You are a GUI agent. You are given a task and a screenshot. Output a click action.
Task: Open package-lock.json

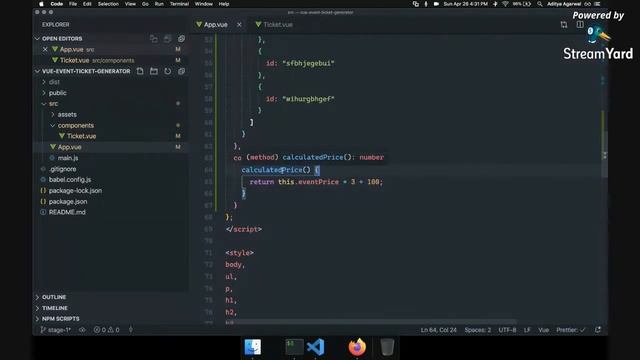75,191
